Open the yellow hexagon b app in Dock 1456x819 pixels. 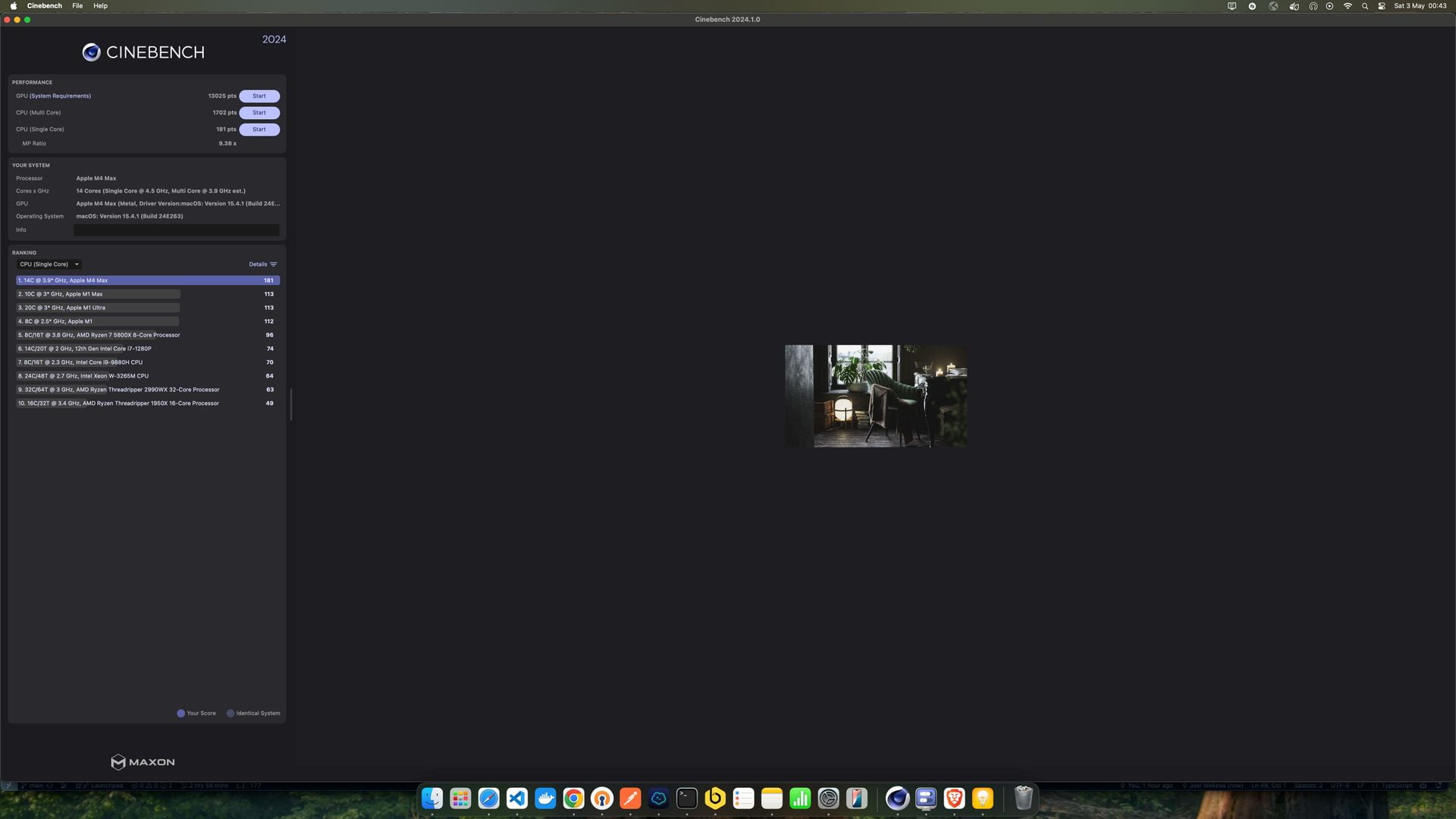(715, 799)
